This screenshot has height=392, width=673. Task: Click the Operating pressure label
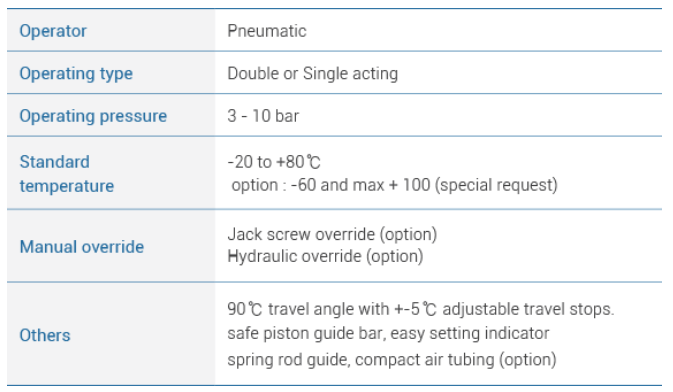pos(93,116)
